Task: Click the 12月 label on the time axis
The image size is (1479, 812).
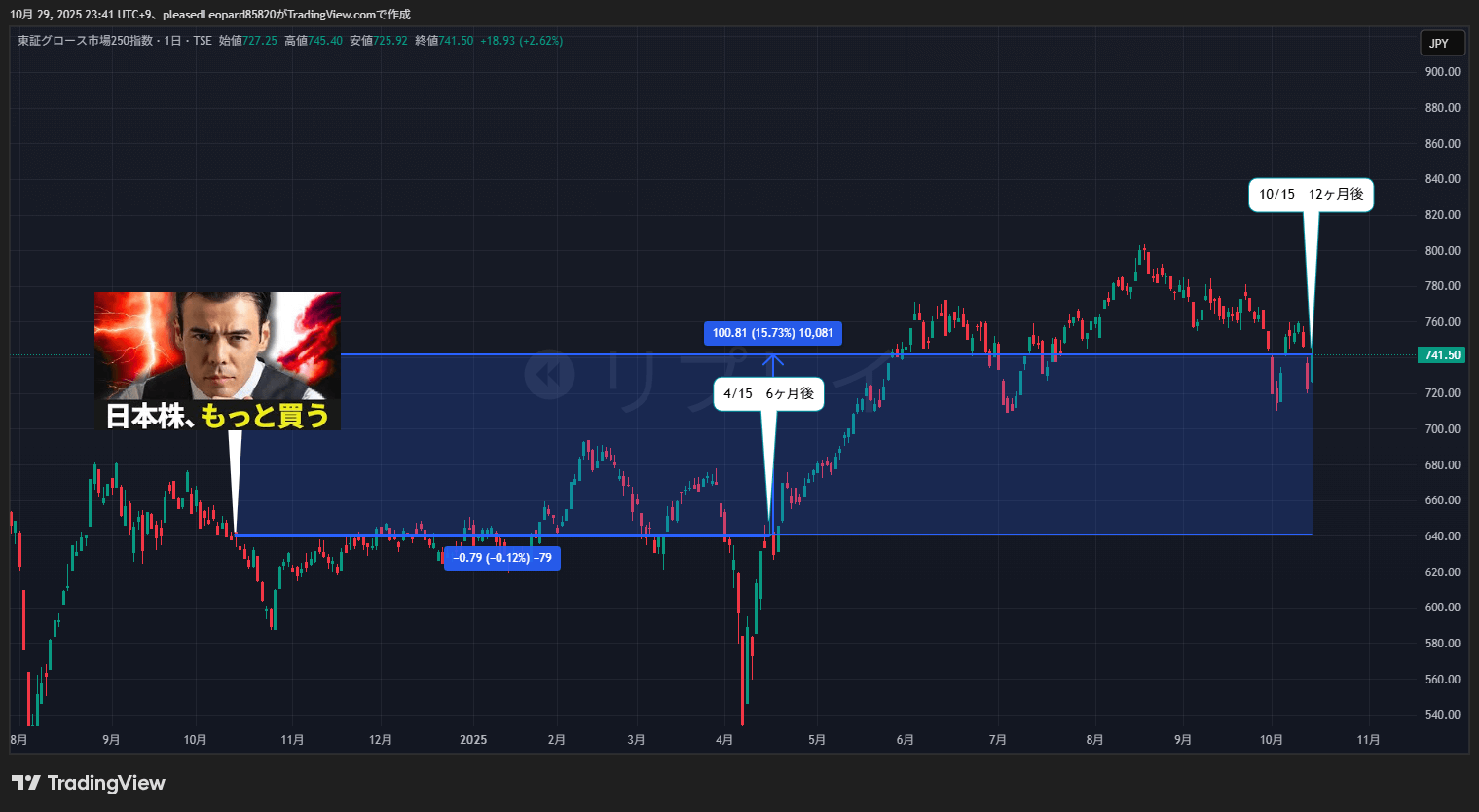Action: [x=381, y=740]
